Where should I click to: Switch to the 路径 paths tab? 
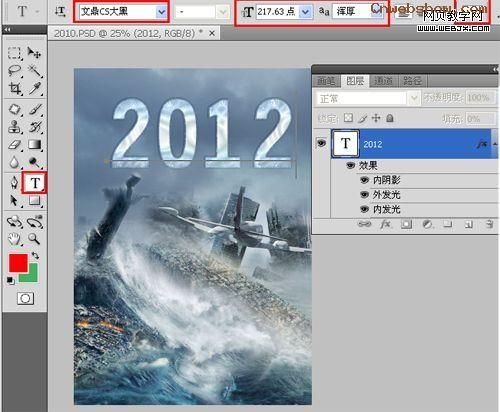(413, 81)
